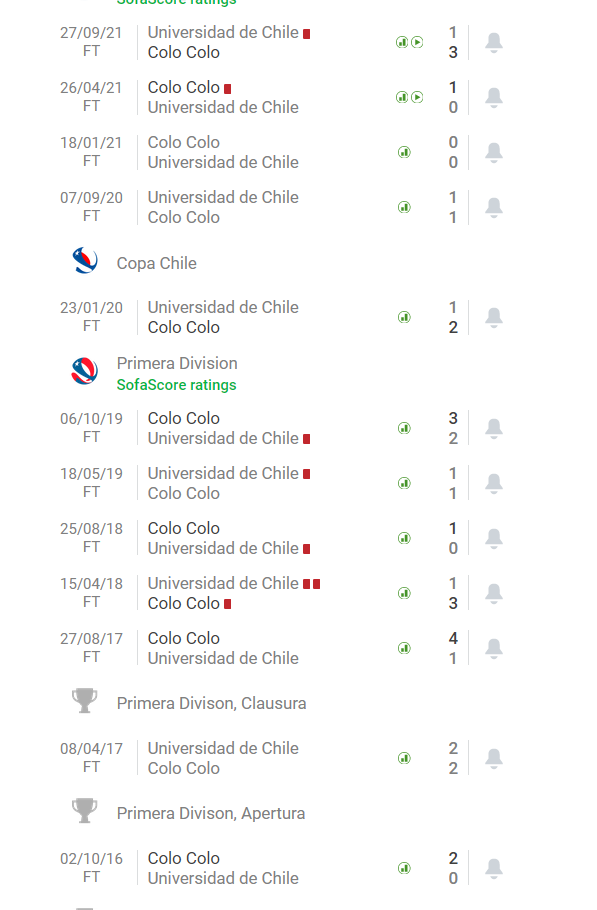Open statistics for the 02/10/16 match
This screenshot has height=910, width=597.
tap(403, 867)
